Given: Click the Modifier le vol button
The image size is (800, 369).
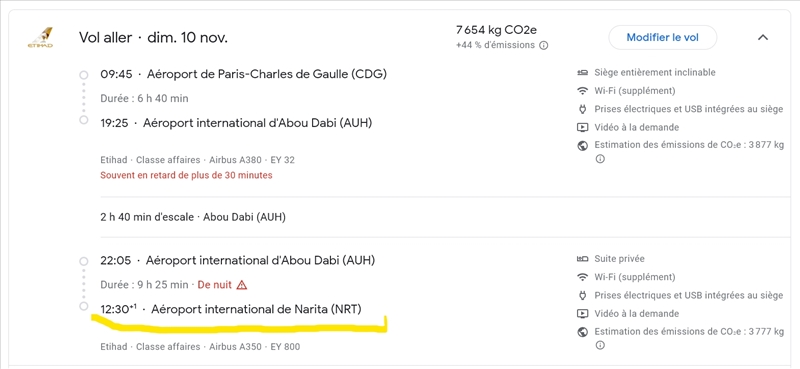Looking at the screenshot, I should point(663,37).
